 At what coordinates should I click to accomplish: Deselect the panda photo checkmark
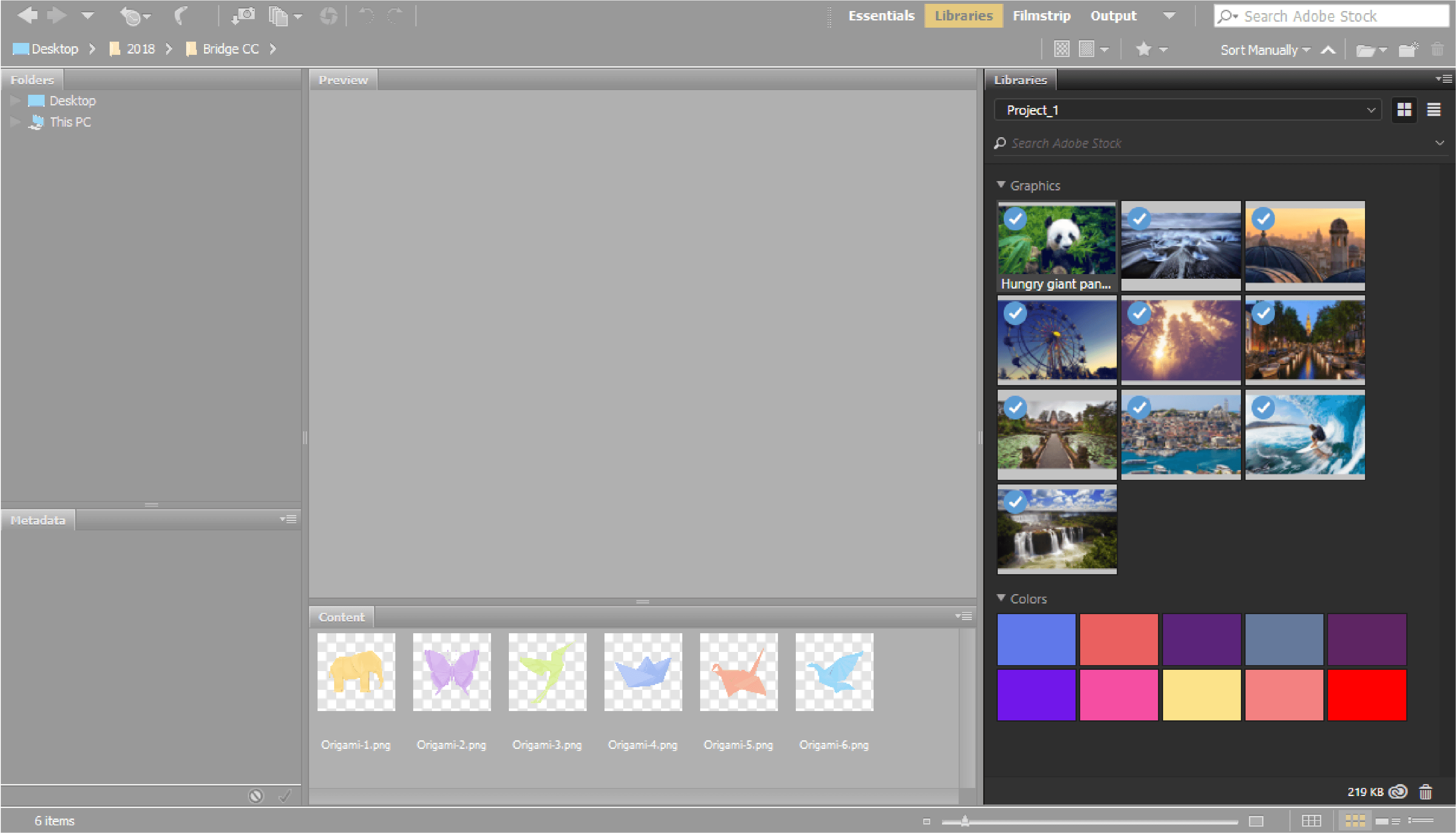click(1015, 218)
